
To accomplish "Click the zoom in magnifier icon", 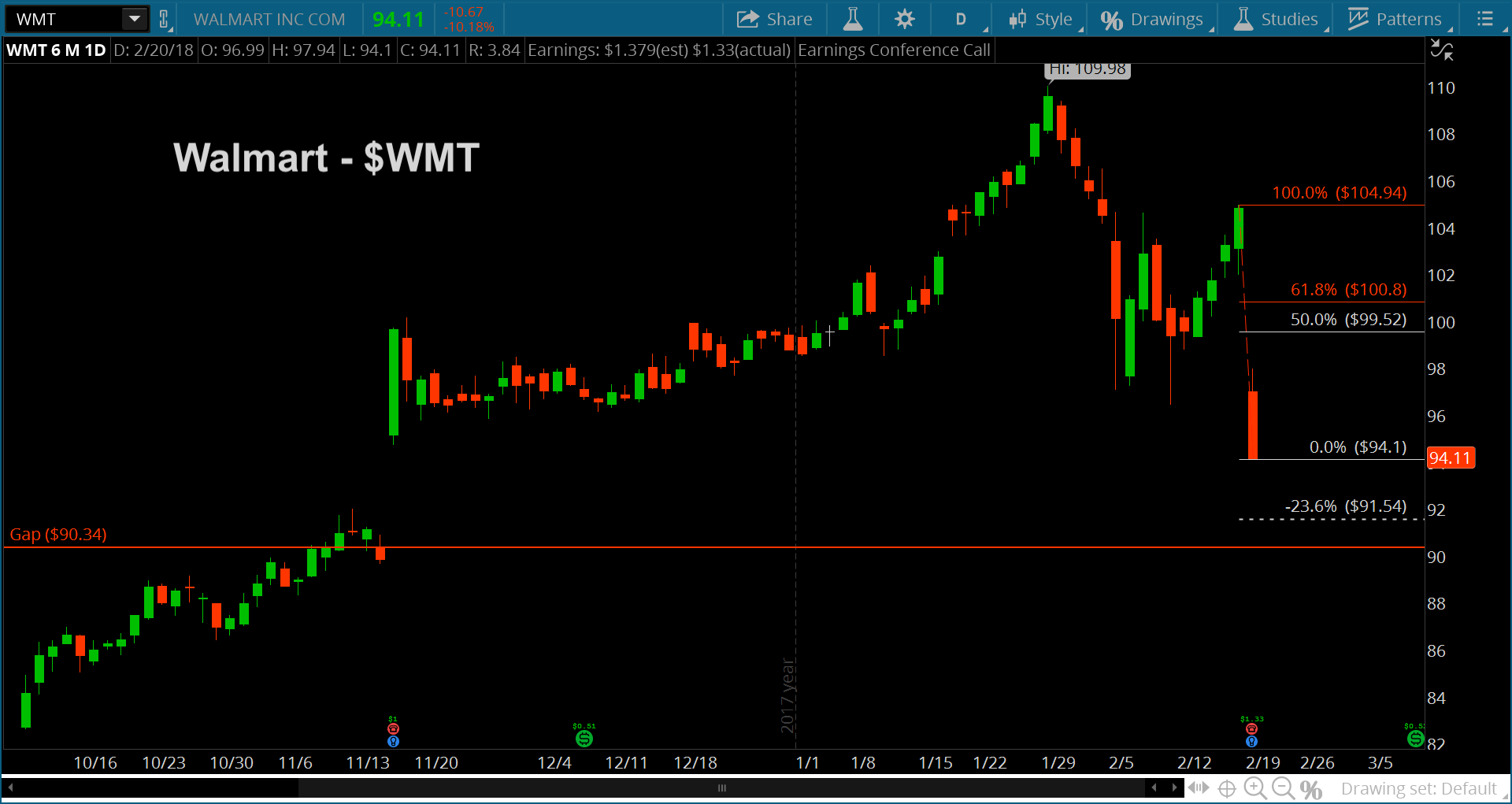I will point(1255,788).
